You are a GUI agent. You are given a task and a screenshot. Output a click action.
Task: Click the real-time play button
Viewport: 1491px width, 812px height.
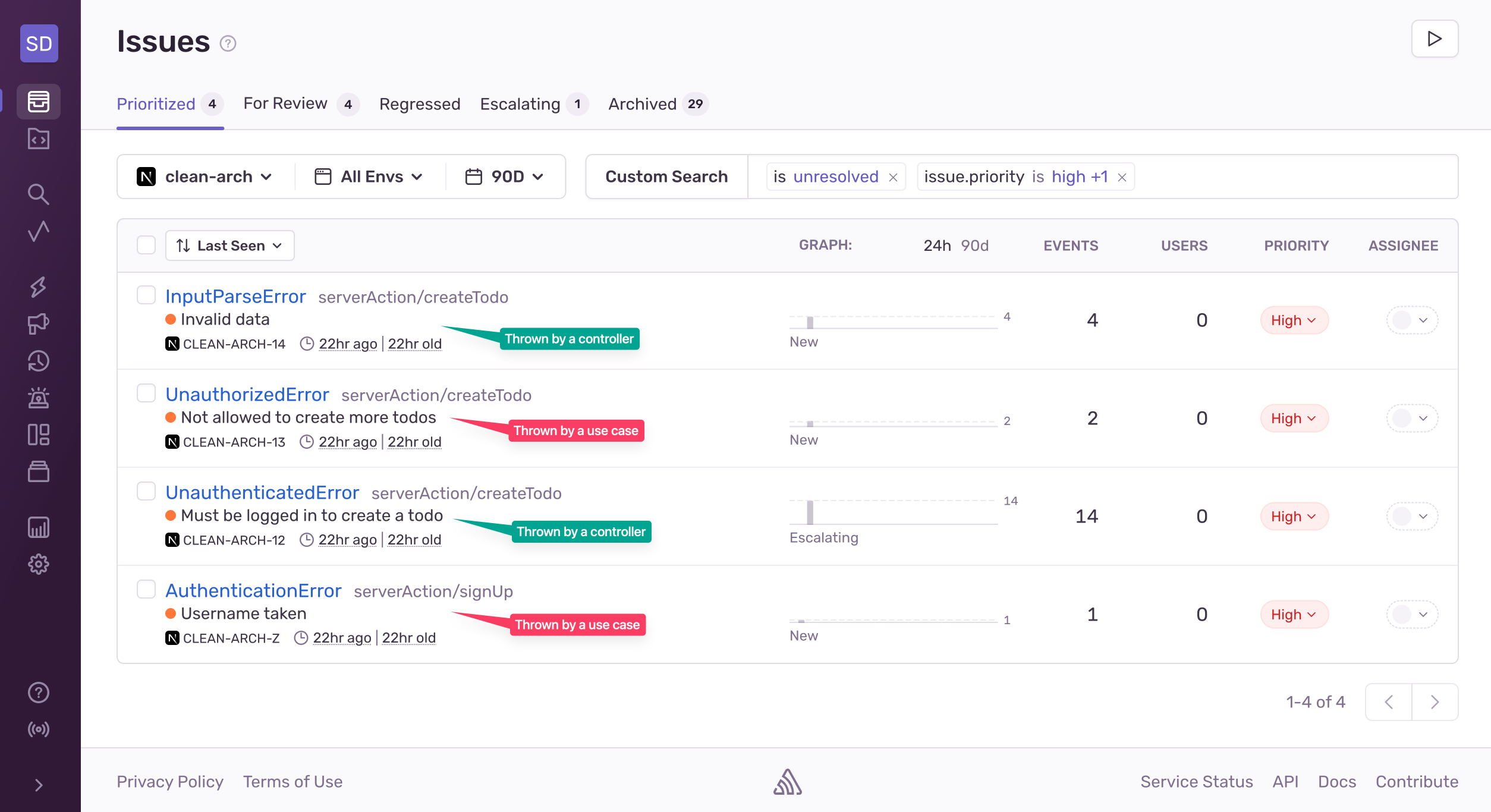coord(1435,39)
